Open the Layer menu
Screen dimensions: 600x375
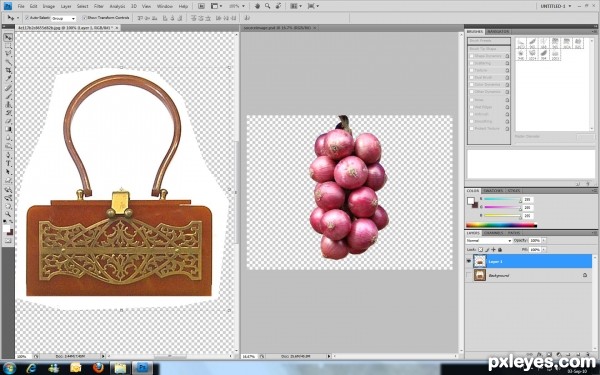[x=66, y=7]
